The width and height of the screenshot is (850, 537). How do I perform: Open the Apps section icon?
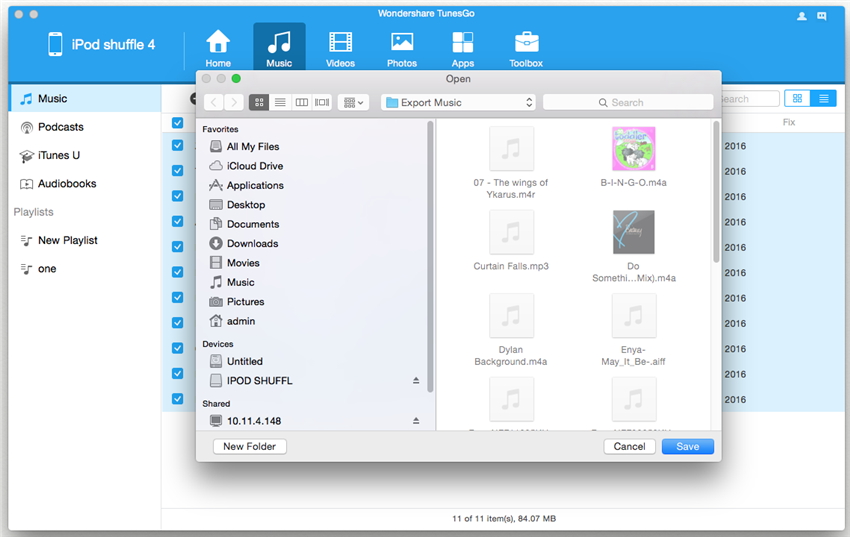click(463, 45)
